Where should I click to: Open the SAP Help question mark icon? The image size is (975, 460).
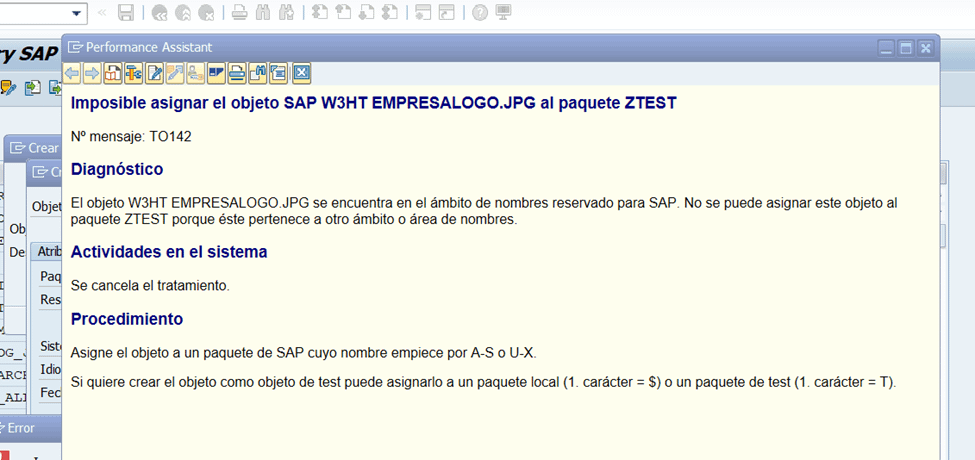point(480,13)
